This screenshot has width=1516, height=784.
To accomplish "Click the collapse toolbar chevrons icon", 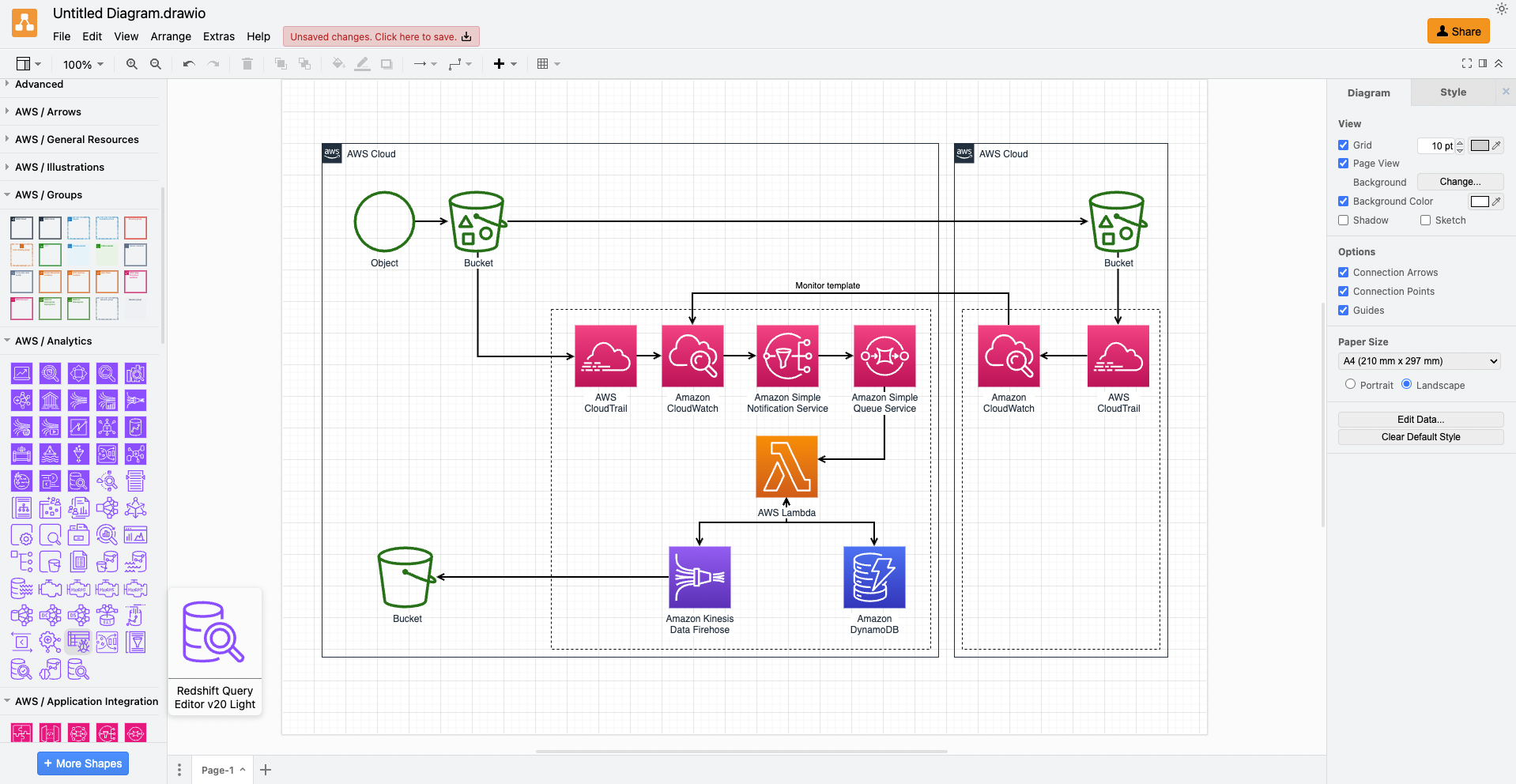I will click(1499, 63).
